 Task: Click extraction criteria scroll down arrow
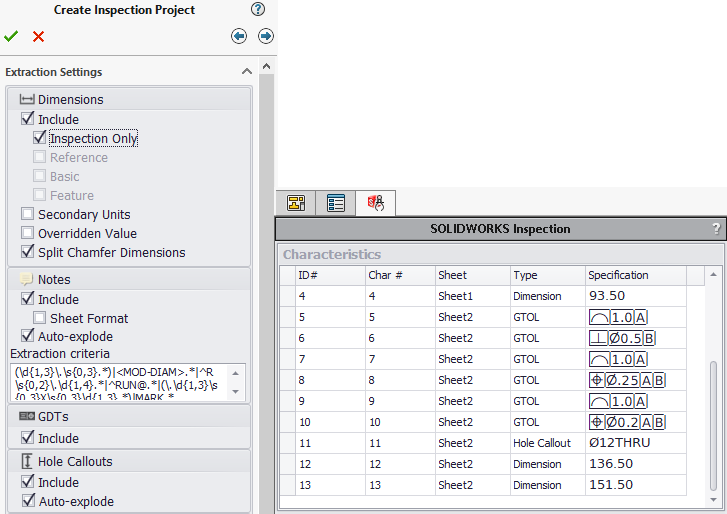tap(236, 392)
